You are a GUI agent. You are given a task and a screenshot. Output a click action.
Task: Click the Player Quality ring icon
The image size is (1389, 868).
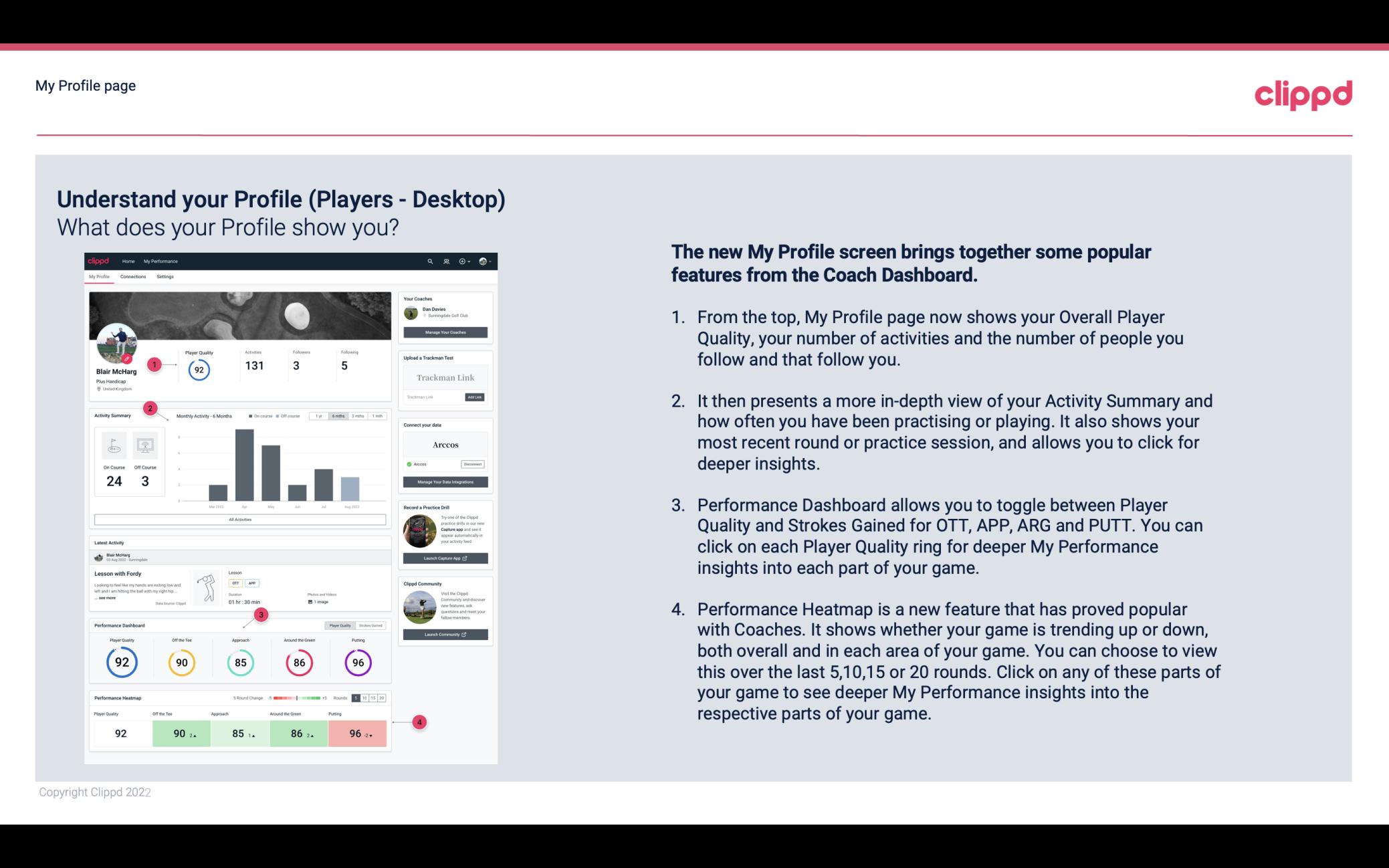pos(121,661)
